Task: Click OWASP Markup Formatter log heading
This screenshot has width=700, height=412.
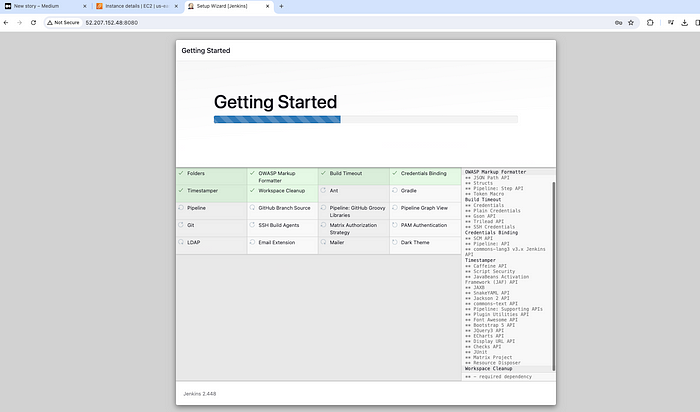Action: (x=496, y=172)
